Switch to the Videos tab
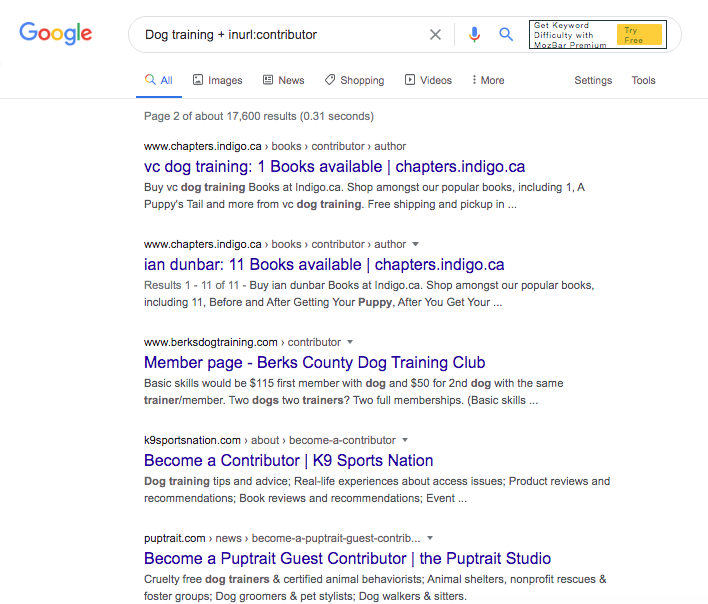708x604 pixels. pos(428,80)
